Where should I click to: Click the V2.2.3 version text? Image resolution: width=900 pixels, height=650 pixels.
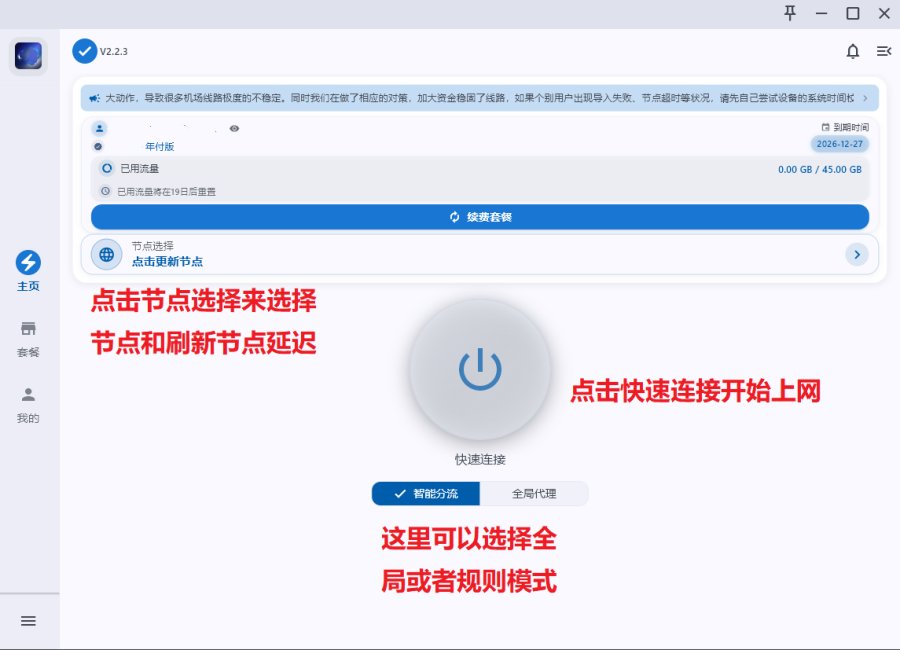[114, 52]
